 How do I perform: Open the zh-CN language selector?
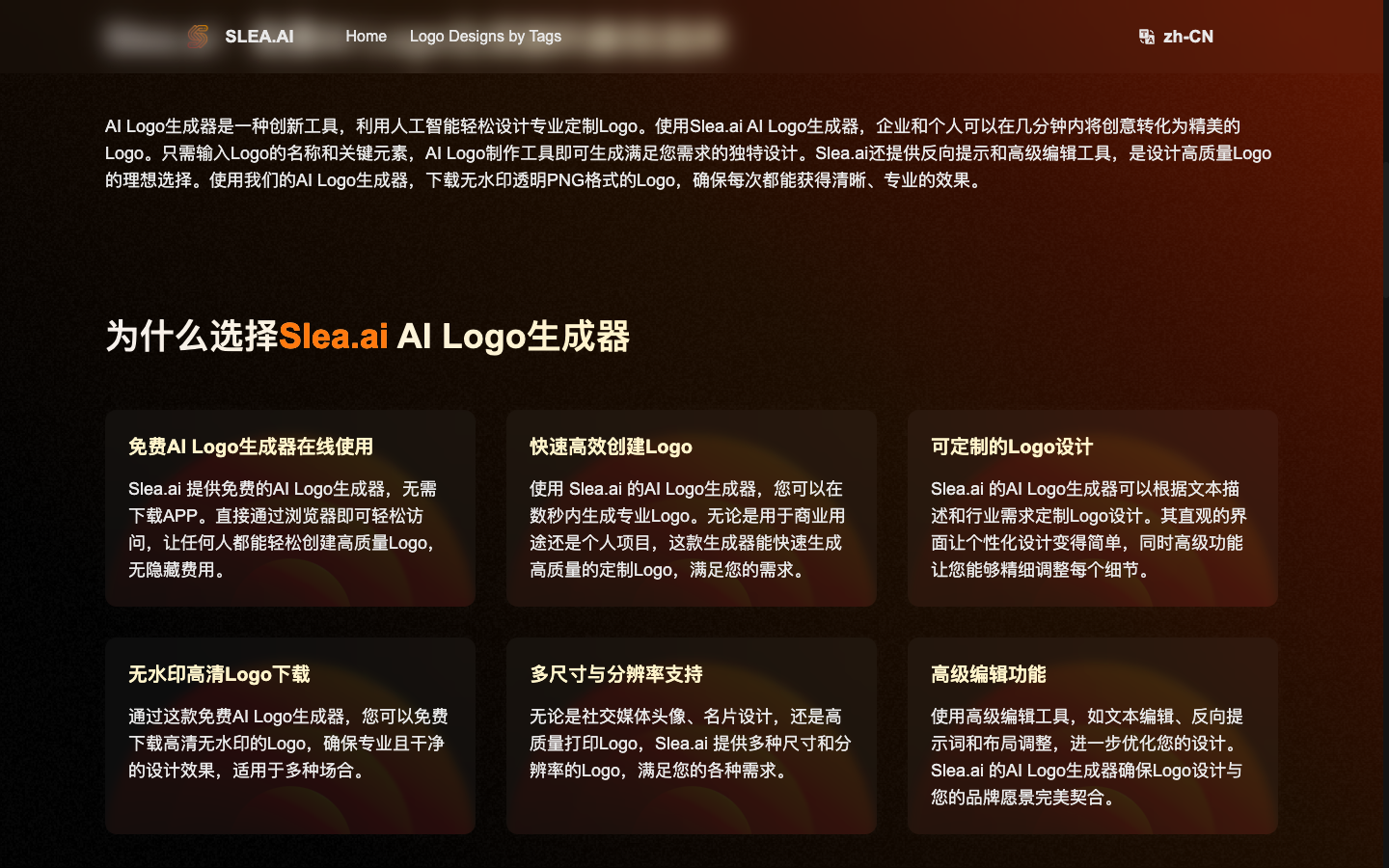point(1176,37)
